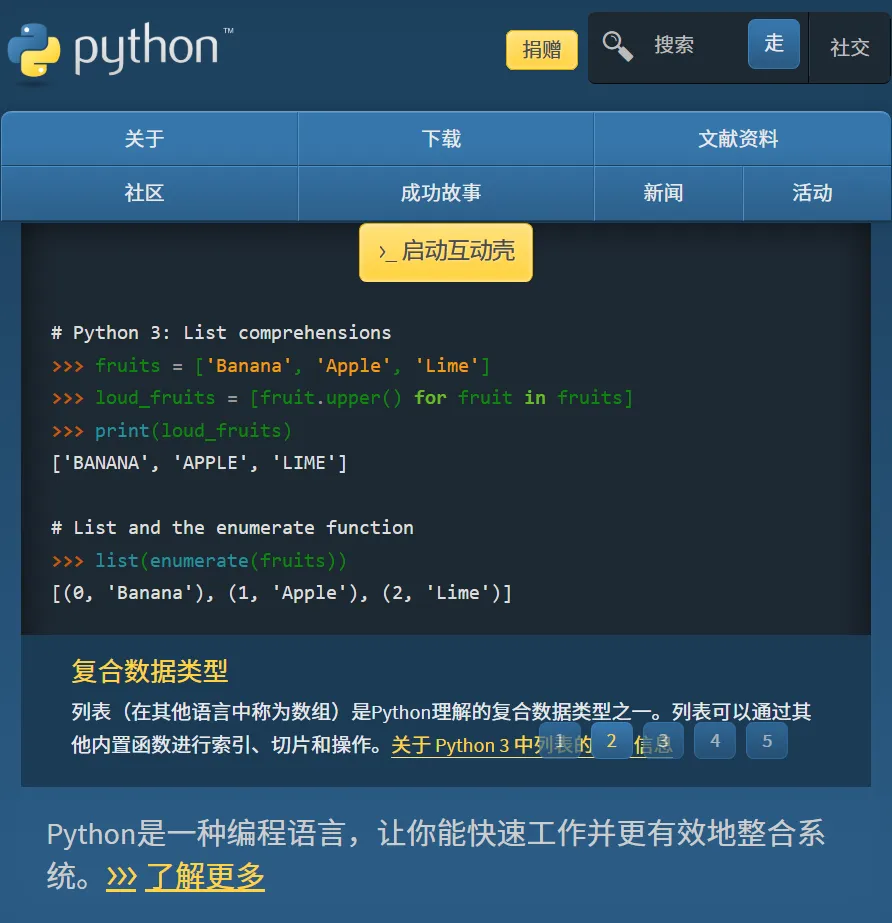Screen dimensions: 892x923
Task: Open the 关于 navigation item
Action: (150, 139)
